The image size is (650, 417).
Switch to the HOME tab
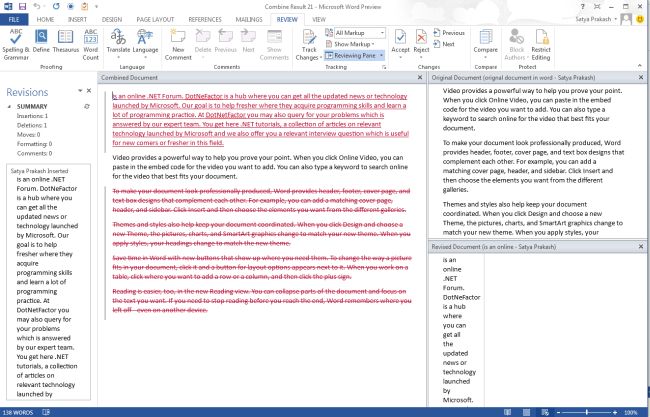point(45,19)
